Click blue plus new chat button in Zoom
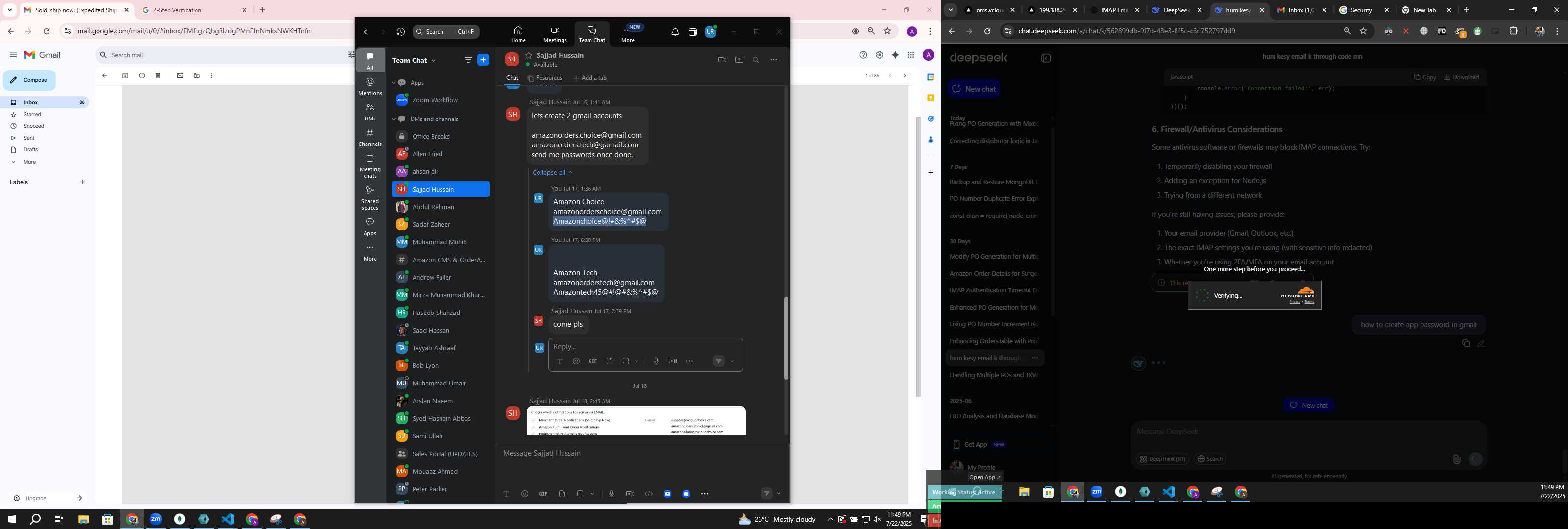The width and height of the screenshot is (1568, 529). 483,60
